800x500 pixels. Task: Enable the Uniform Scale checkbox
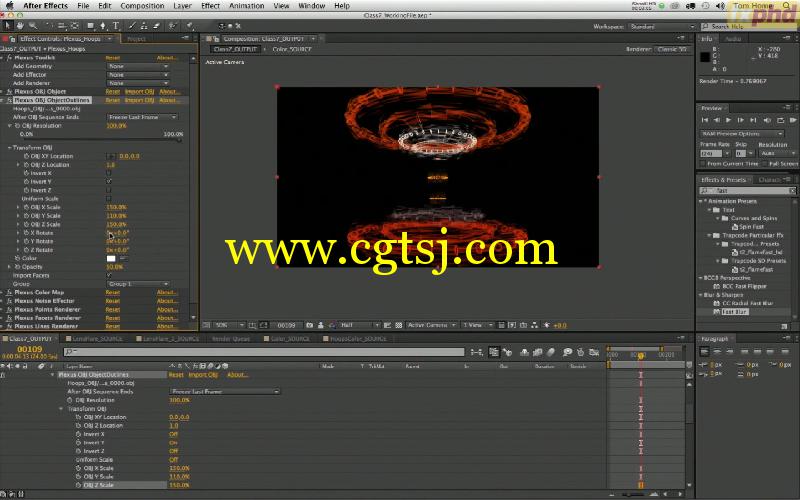(x=109, y=198)
